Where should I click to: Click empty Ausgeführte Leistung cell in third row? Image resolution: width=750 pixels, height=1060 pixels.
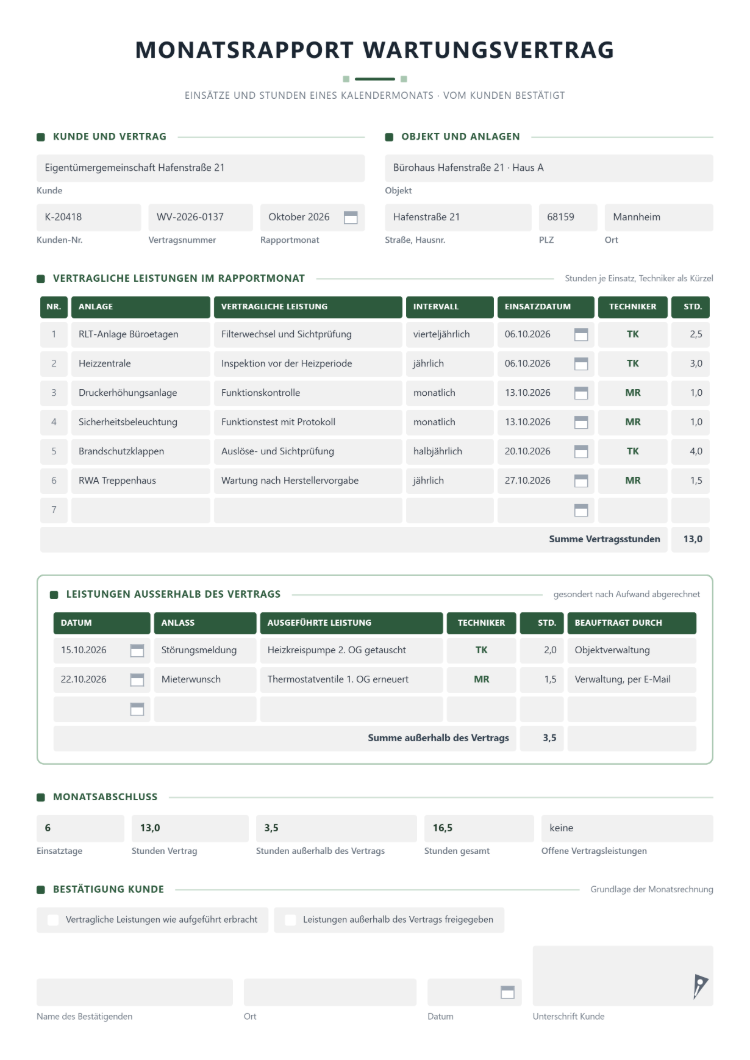[x=352, y=709]
